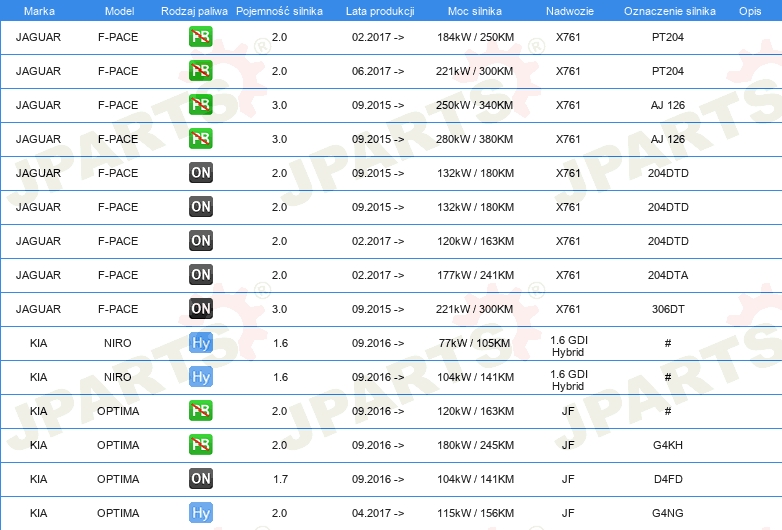The height and width of the screenshot is (530, 782).
Task: Click the Opis column header
Action: 749,10
